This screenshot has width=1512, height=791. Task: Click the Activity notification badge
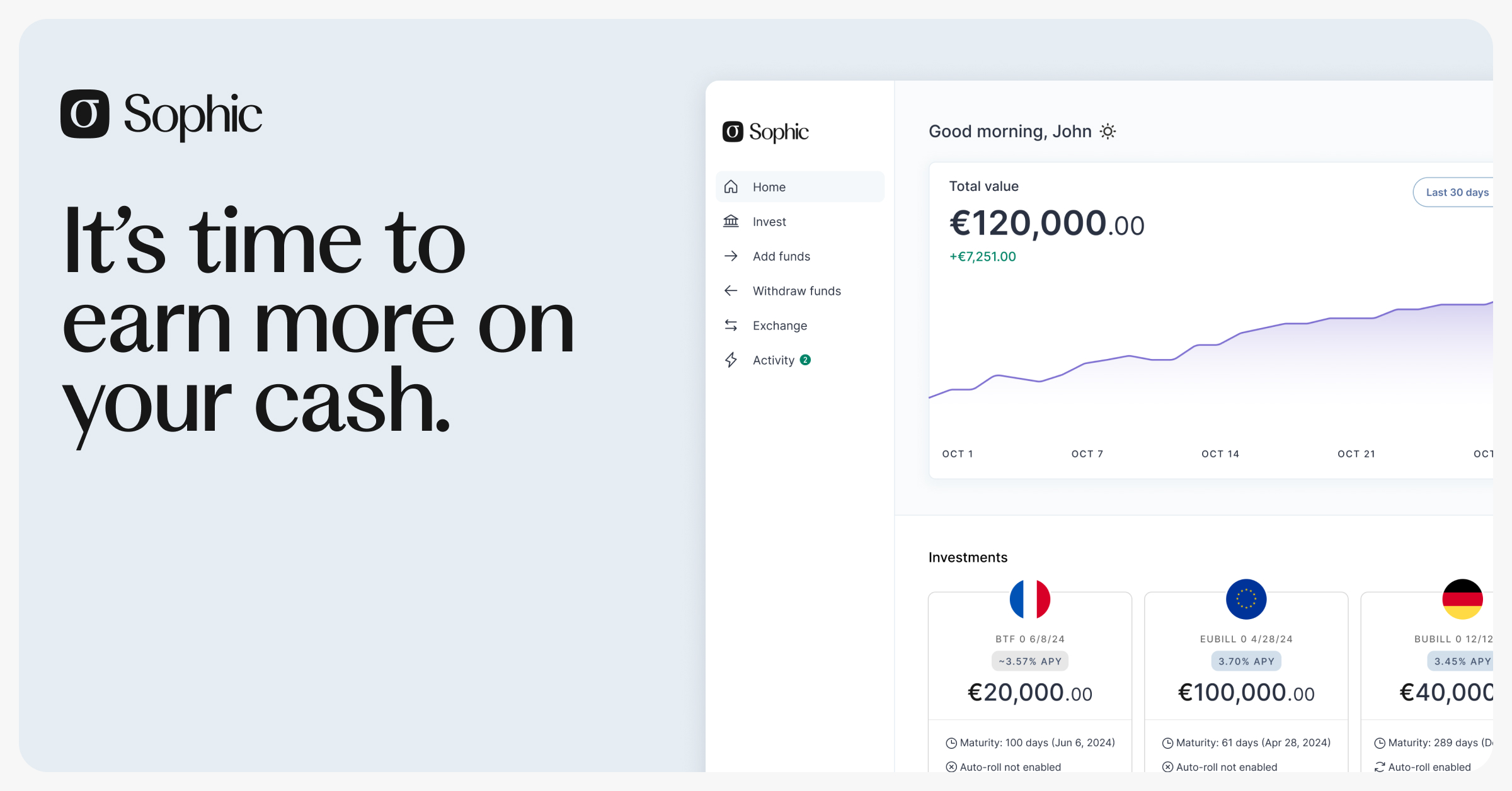[x=806, y=359]
